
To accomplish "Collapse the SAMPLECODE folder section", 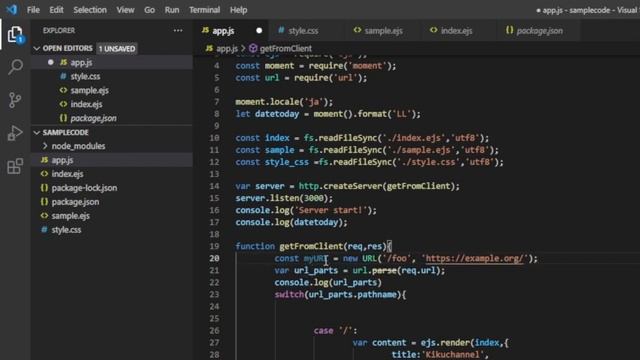I will click(37, 133).
